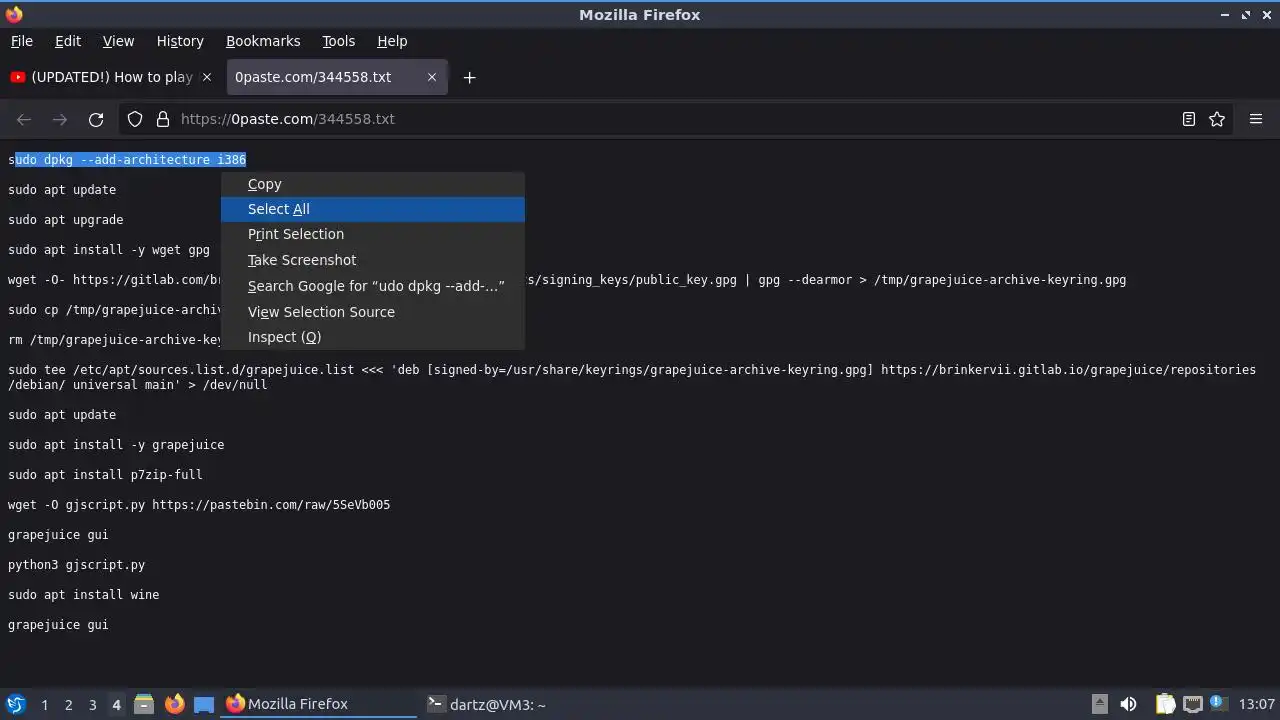Open a new tab with plus button
This screenshot has width=1280, height=720.
[x=469, y=77]
